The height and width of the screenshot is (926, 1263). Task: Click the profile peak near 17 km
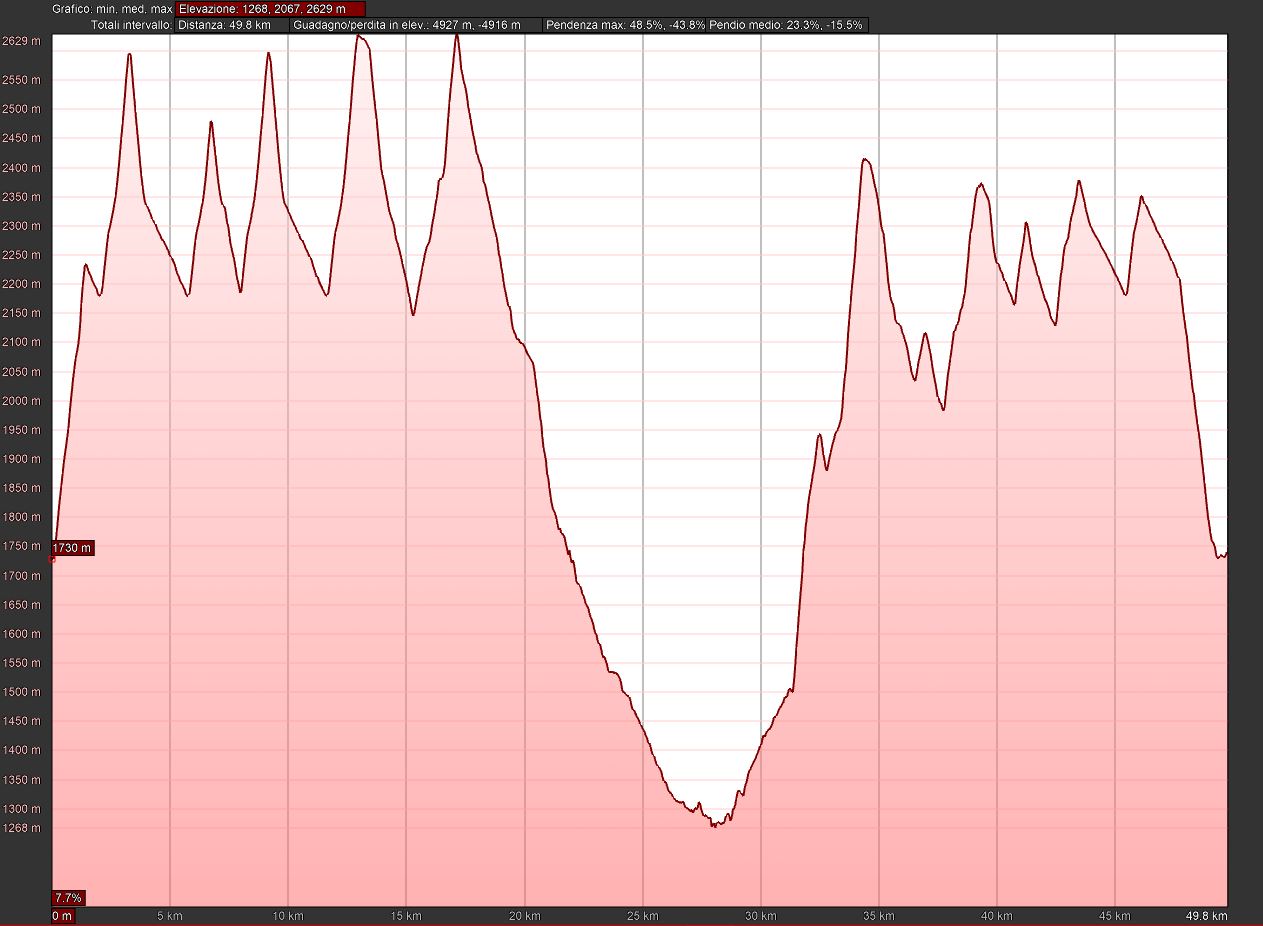pyautogui.click(x=456, y=36)
